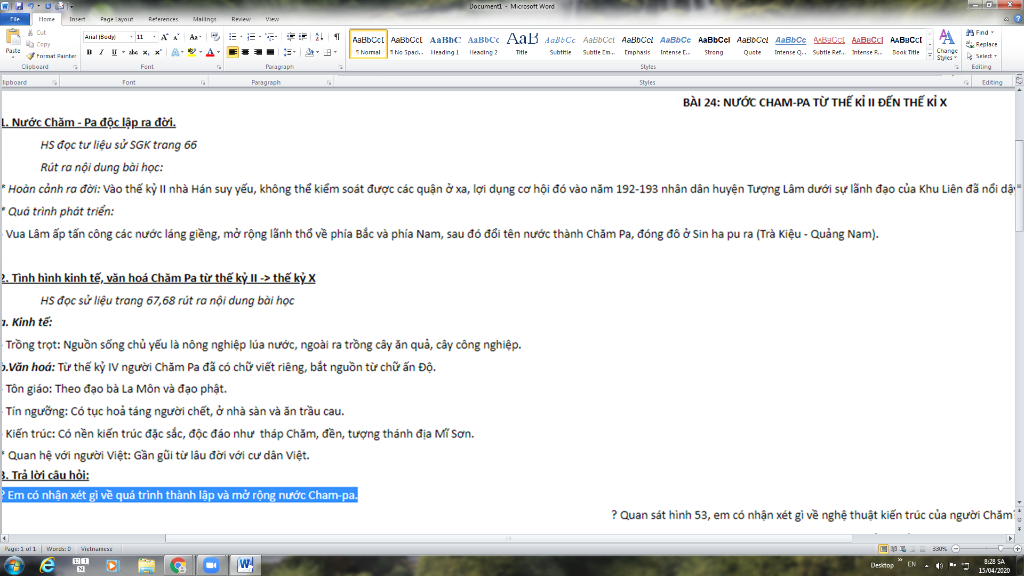Toggle Underline formatting
1024x576 pixels.
click(x=114, y=52)
